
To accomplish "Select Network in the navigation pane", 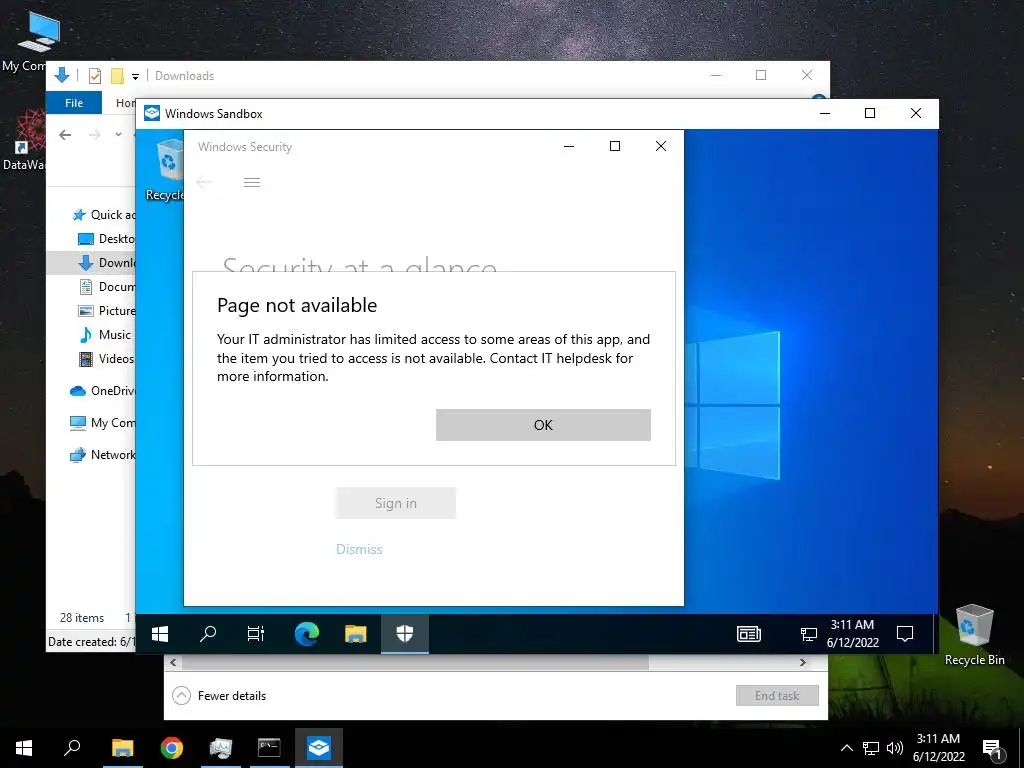I will pyautogui.click(x=103, y=455).
